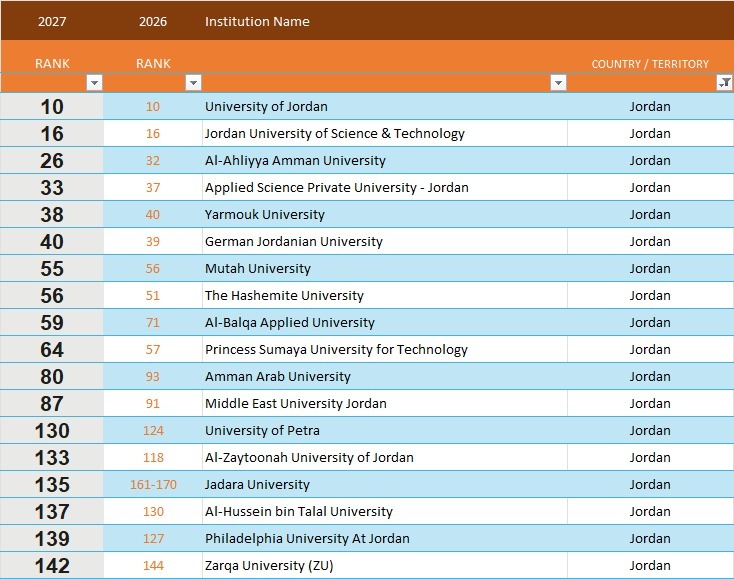Select the COUNTRY / TERRITORY header cell

[x=650, y=64]
